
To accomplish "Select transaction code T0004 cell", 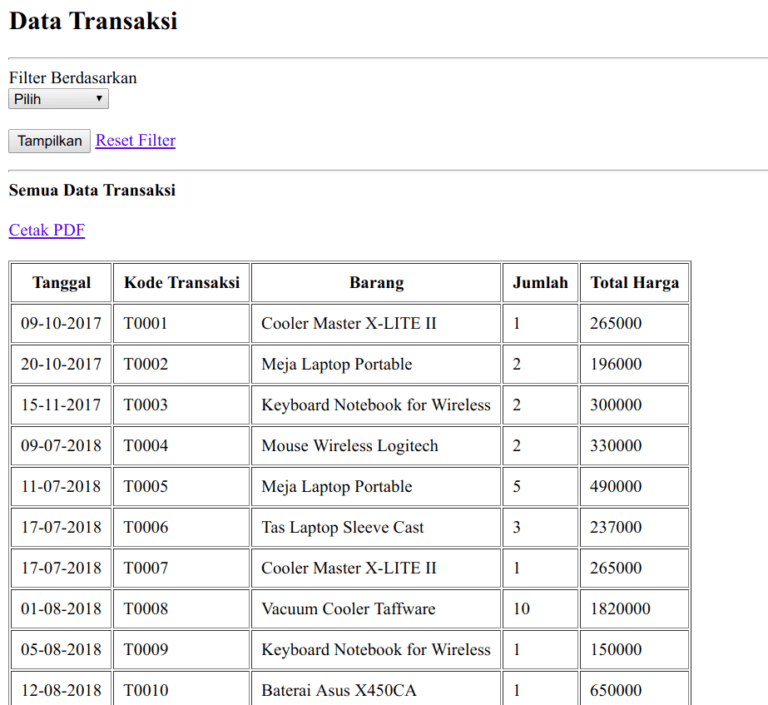I will coord(181,445).
